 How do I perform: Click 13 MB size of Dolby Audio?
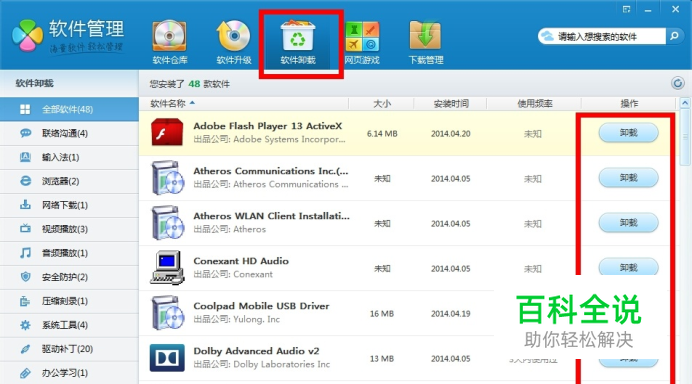382,358
